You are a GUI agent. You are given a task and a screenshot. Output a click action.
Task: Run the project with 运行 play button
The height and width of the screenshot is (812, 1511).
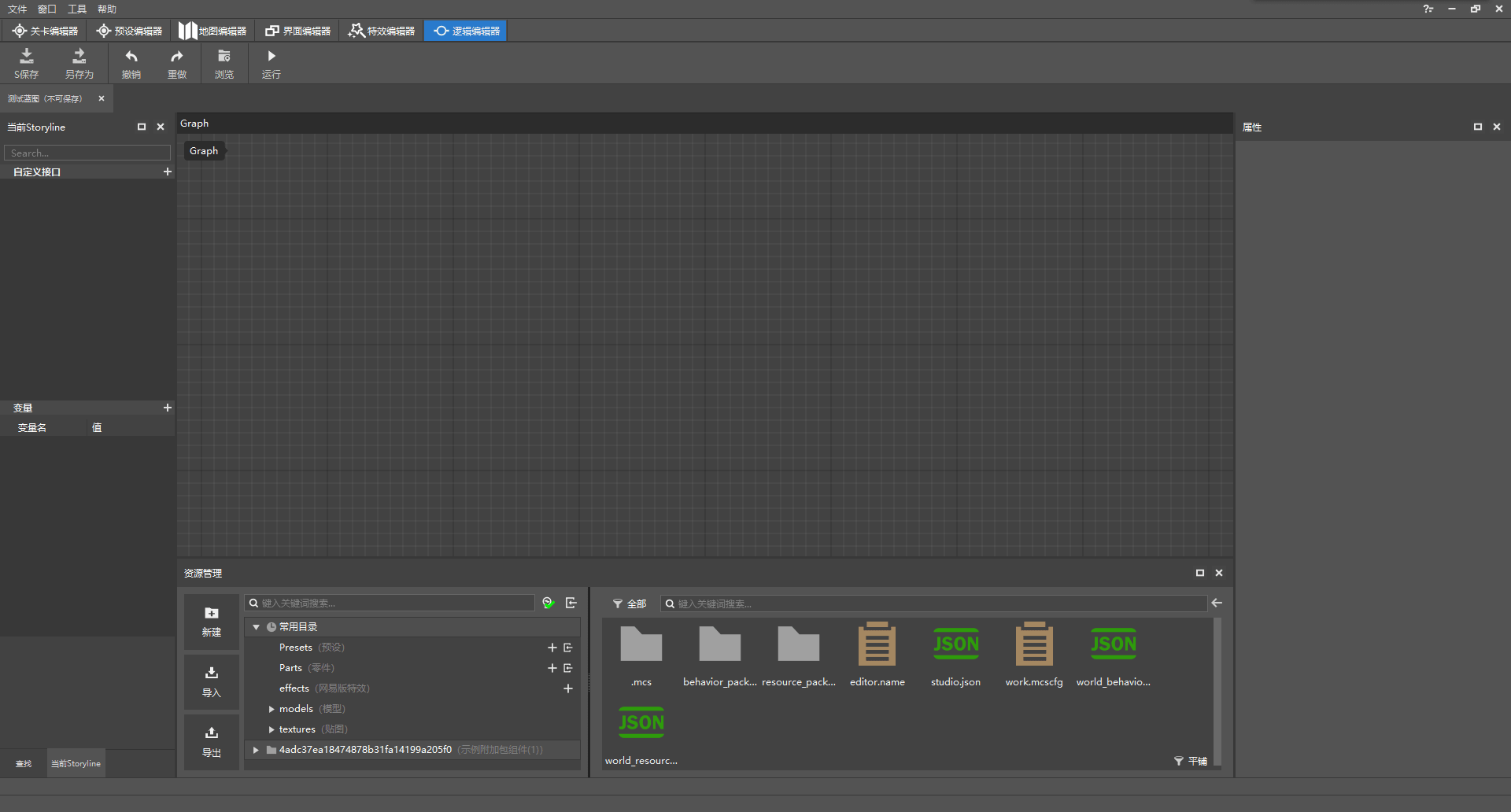[x=272, y=57]
